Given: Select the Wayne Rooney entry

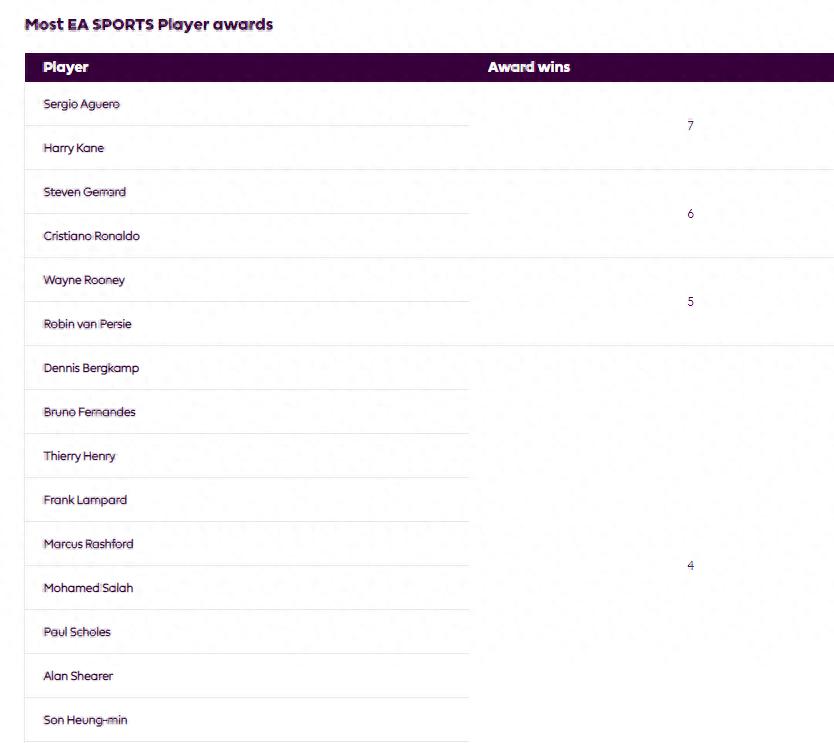Looking at the screenshot, I should pos(84,280).
